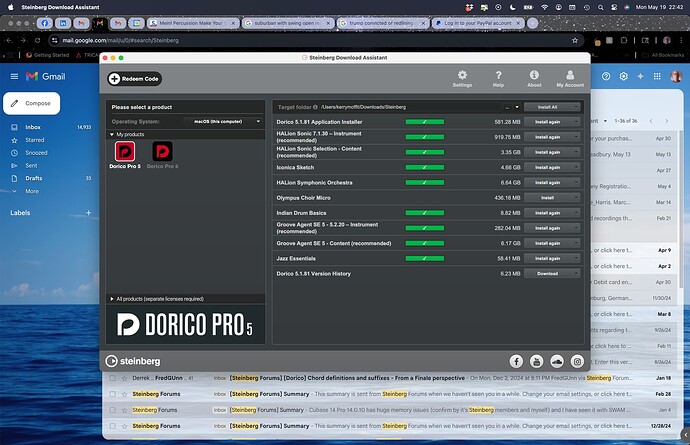The width and height of the screenshot is (690, 445).
Task: Open Spotlight search in the menu bar
Action: [x=601, y=7]
